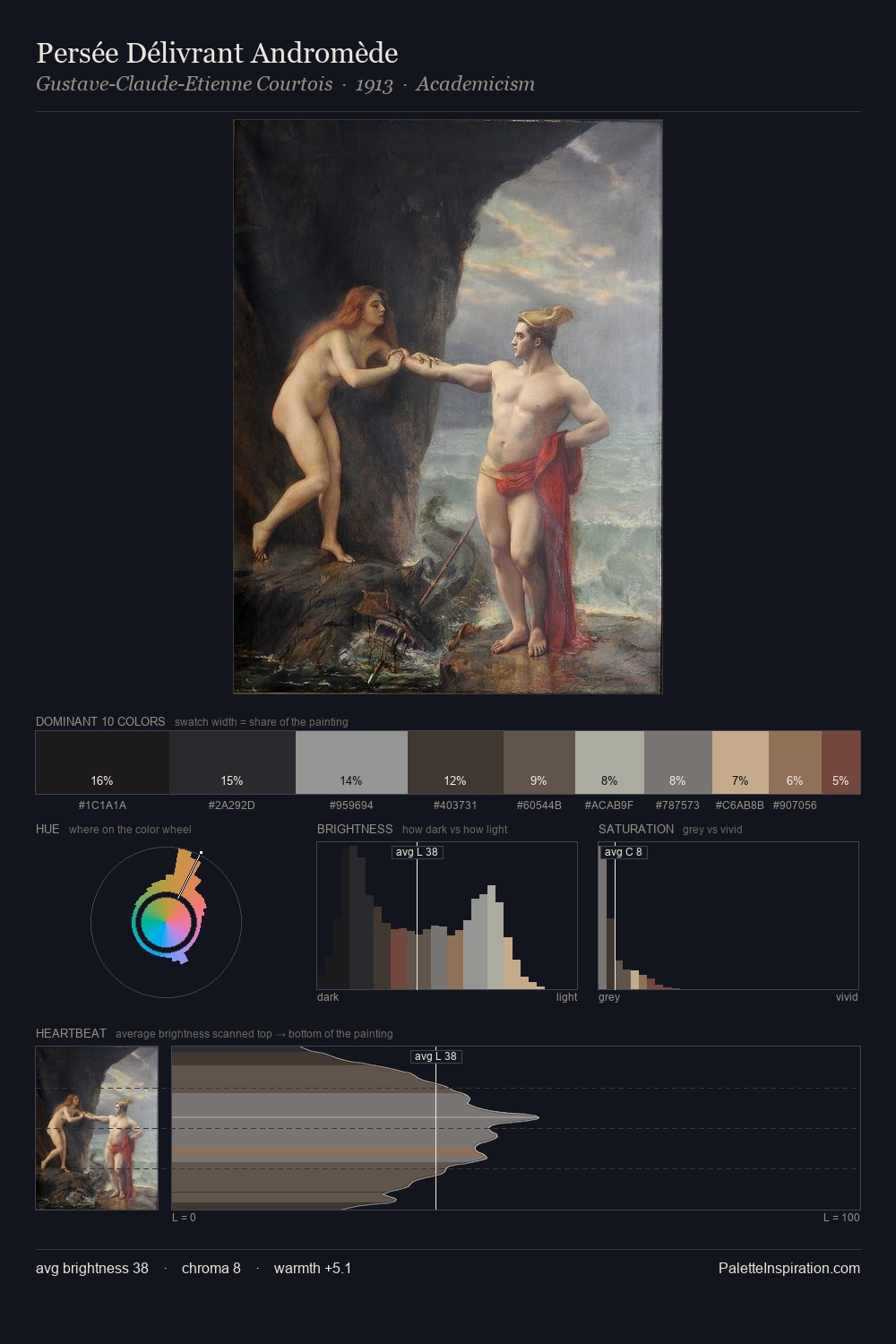Click the 'grey' axis label
The image size is (896, 1344).
(x=609, y=996)
